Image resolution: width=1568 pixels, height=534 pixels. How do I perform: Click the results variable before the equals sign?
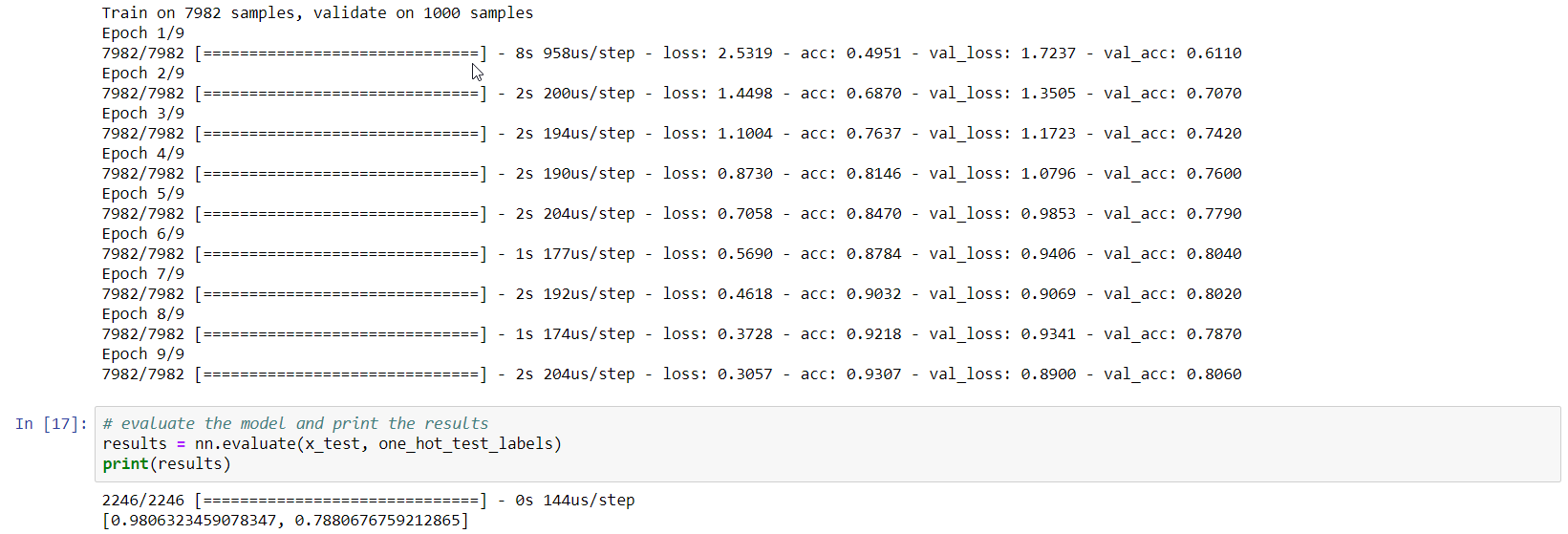click(135, 444)
